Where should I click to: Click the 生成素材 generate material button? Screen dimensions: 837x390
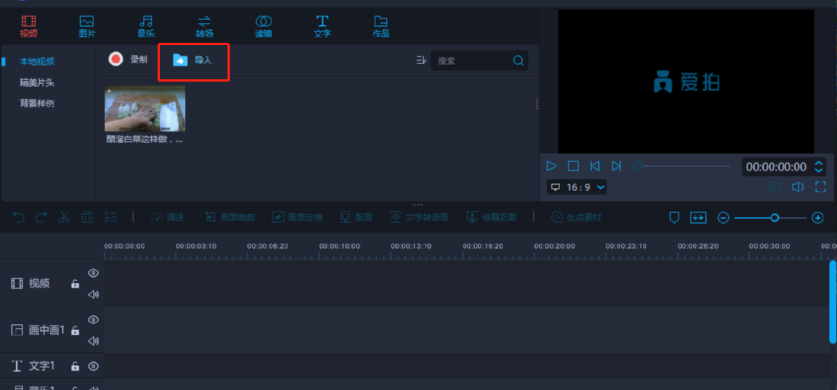577,218
